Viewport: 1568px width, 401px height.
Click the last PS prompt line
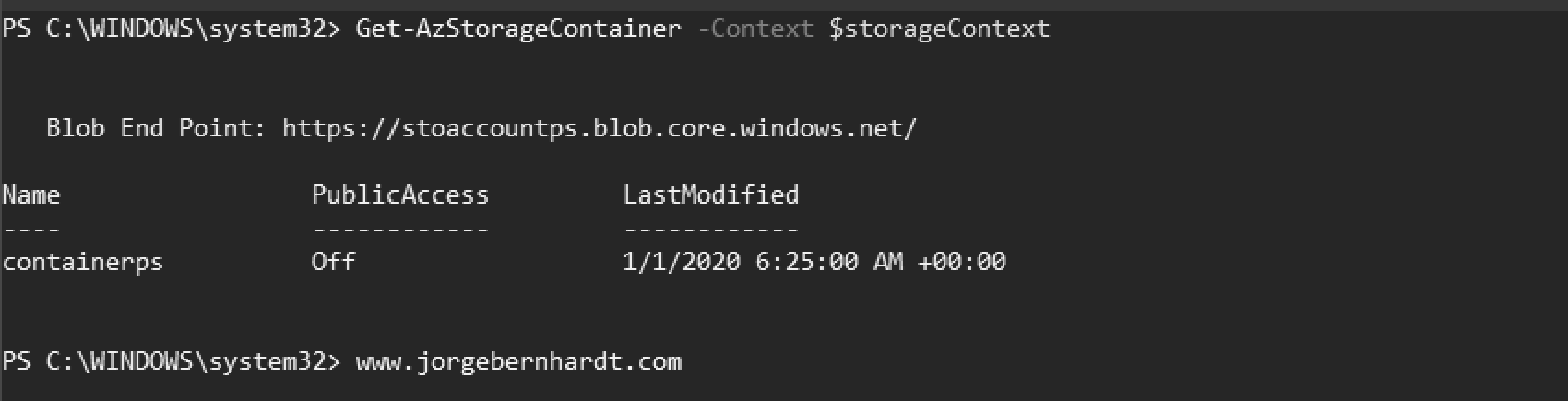(x=342, y=361)
